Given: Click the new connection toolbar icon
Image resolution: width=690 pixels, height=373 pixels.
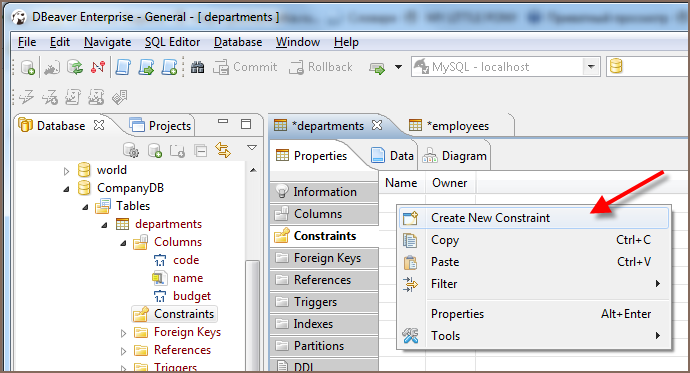Looking at the screenshot, I should point(28,67).
